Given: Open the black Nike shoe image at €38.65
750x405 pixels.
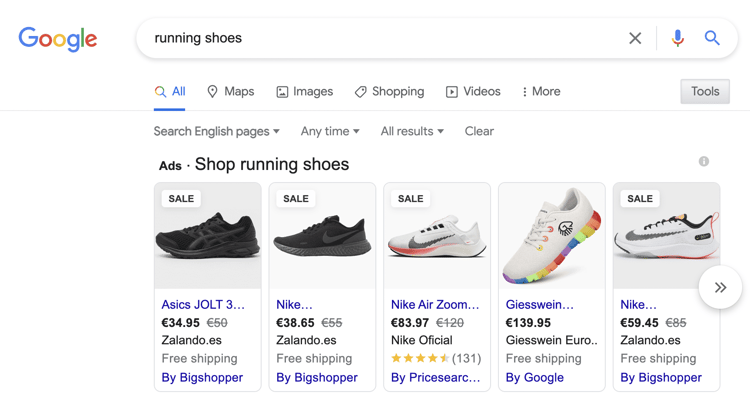Looking at the screenshot, I should point(322,236).
